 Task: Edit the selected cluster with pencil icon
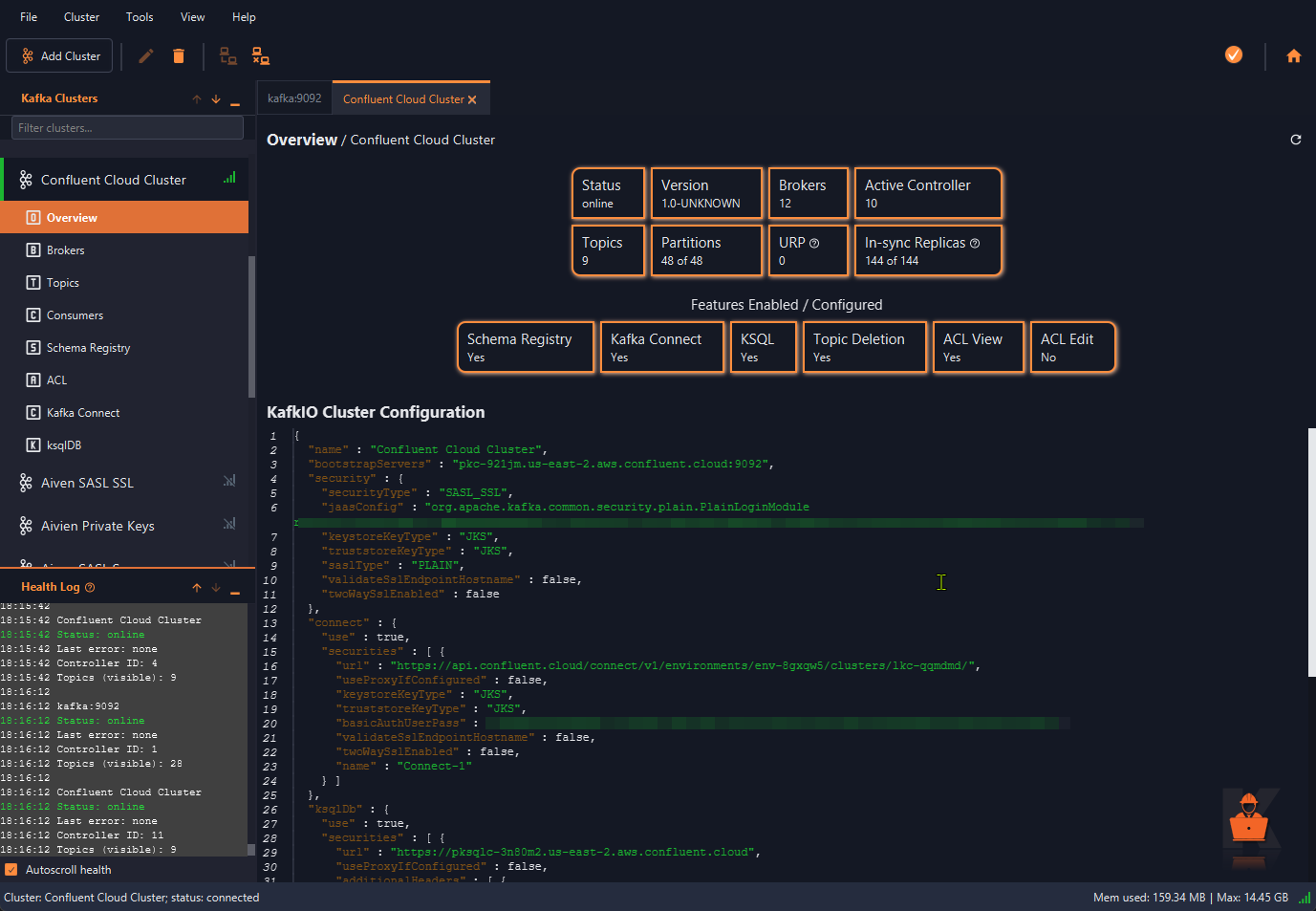(x=146, y=55)
